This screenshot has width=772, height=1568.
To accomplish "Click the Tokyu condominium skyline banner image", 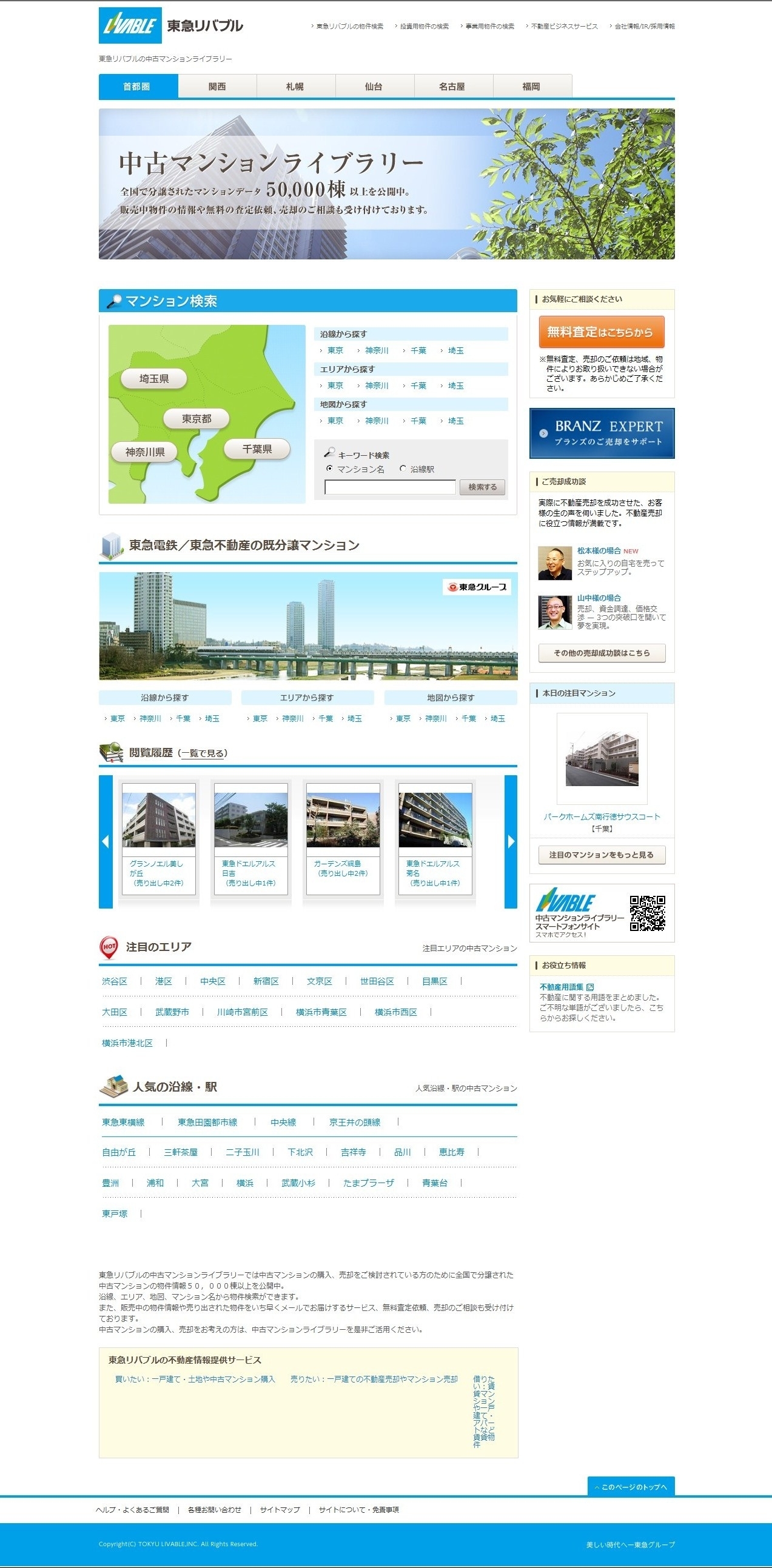I will tap(308, 626).
